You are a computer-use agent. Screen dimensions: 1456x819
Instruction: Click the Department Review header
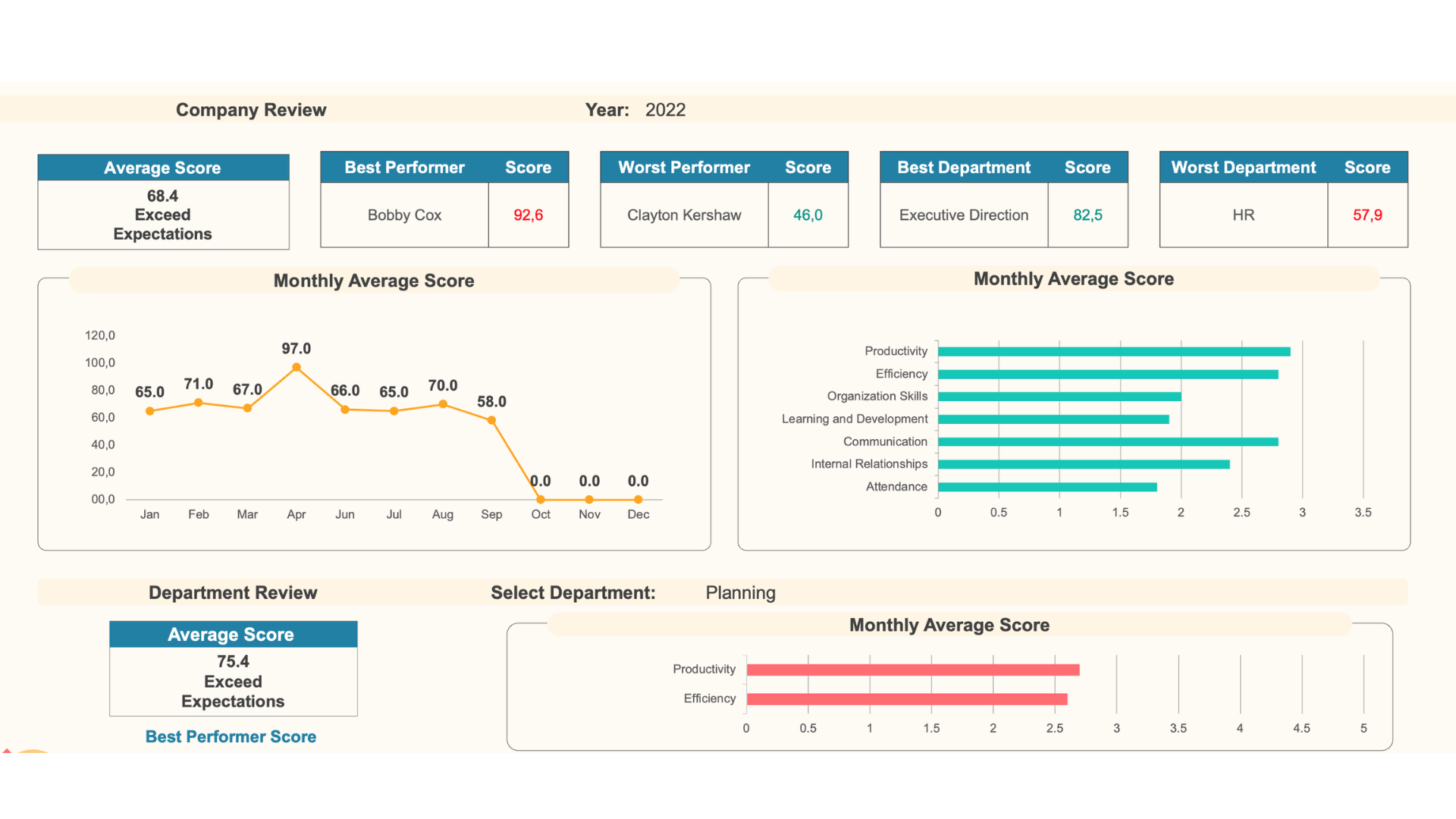(233, 593)
